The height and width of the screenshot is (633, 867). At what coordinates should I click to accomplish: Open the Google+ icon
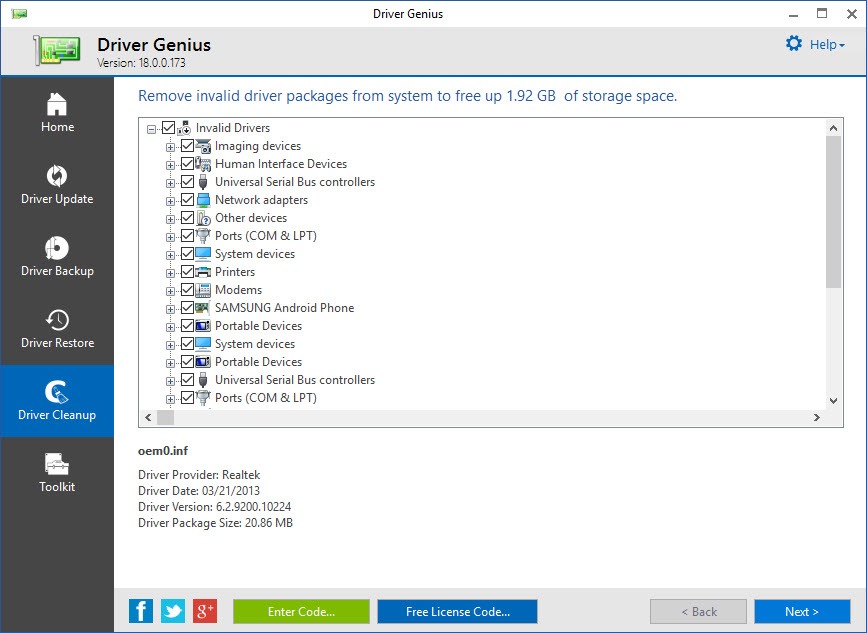click(x=205, y=611)
